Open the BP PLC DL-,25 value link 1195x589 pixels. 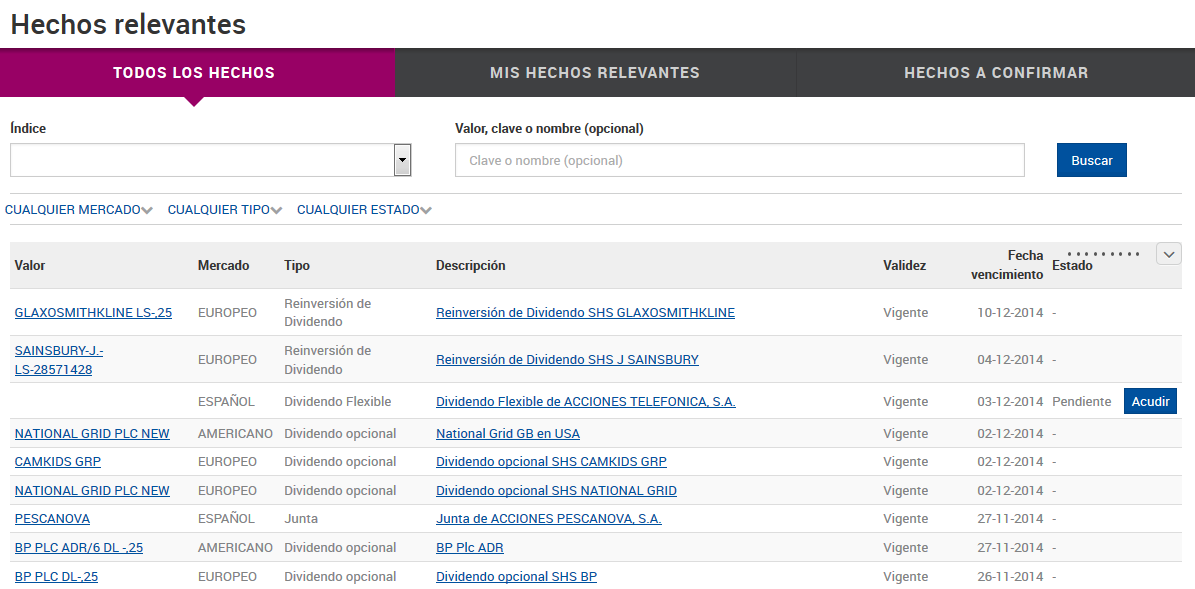tap(56, 577)
